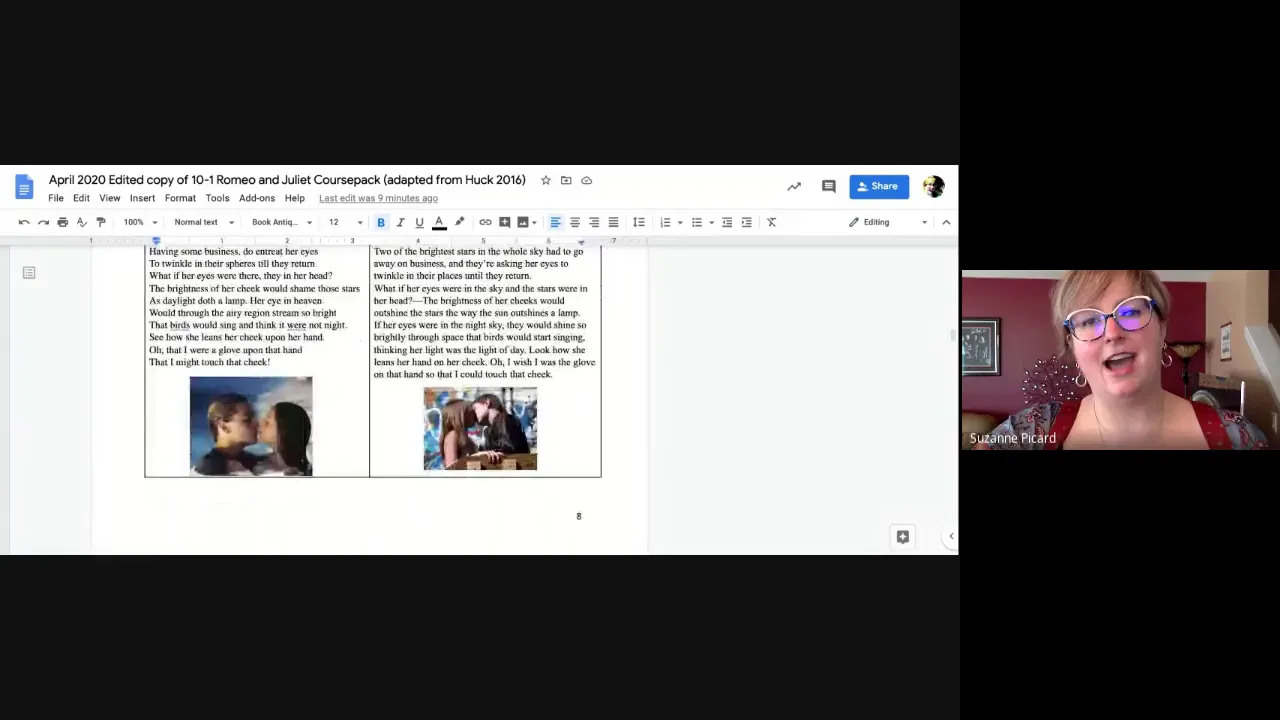Toggle bold formatting

point(381,222)
